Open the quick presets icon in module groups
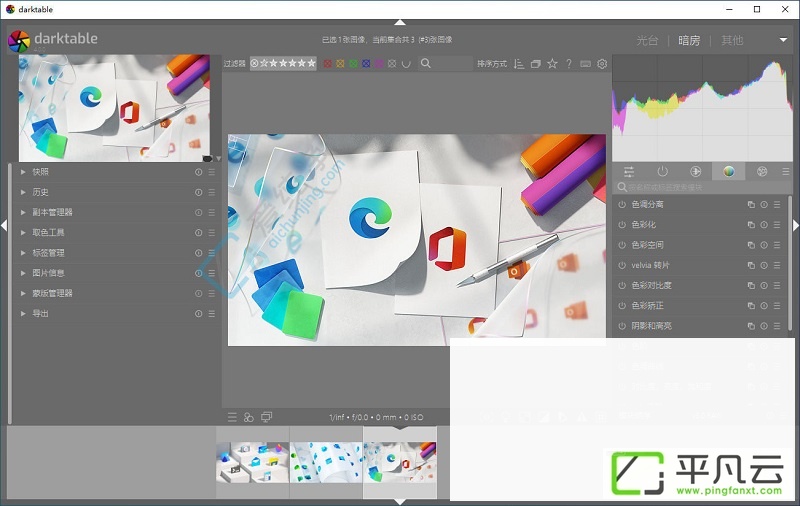800x506 pixels. click(629, 171)
